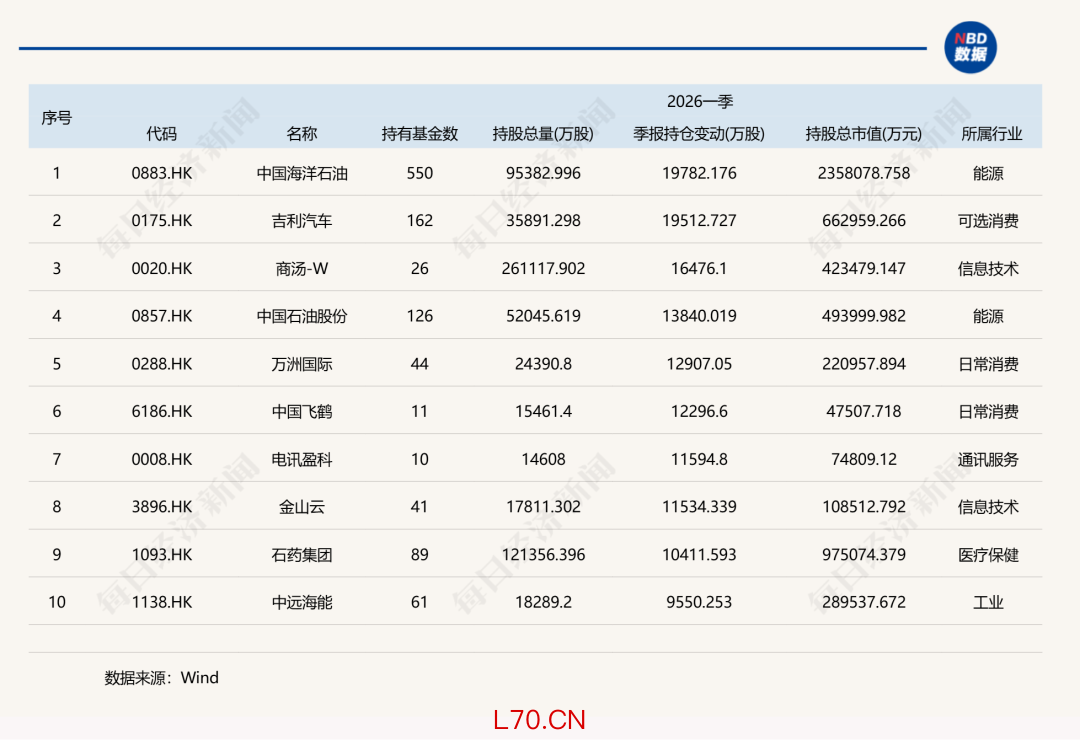Image resolution: width=1080 pixels, height=740 pixels.
Task: Select the 电讯盈科 name cell
Action: (302, 460)
